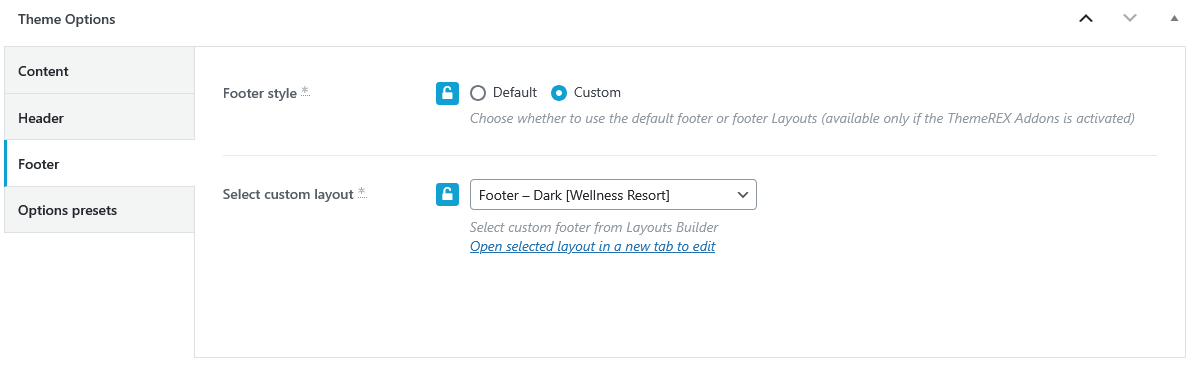
Task: Click the Footer style field label
Action: [260, 94]
